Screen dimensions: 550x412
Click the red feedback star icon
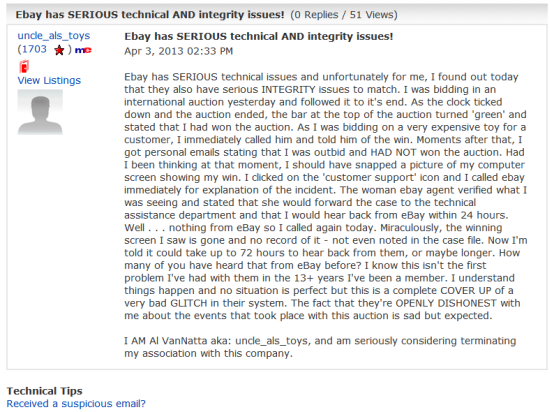pos(59,50)
